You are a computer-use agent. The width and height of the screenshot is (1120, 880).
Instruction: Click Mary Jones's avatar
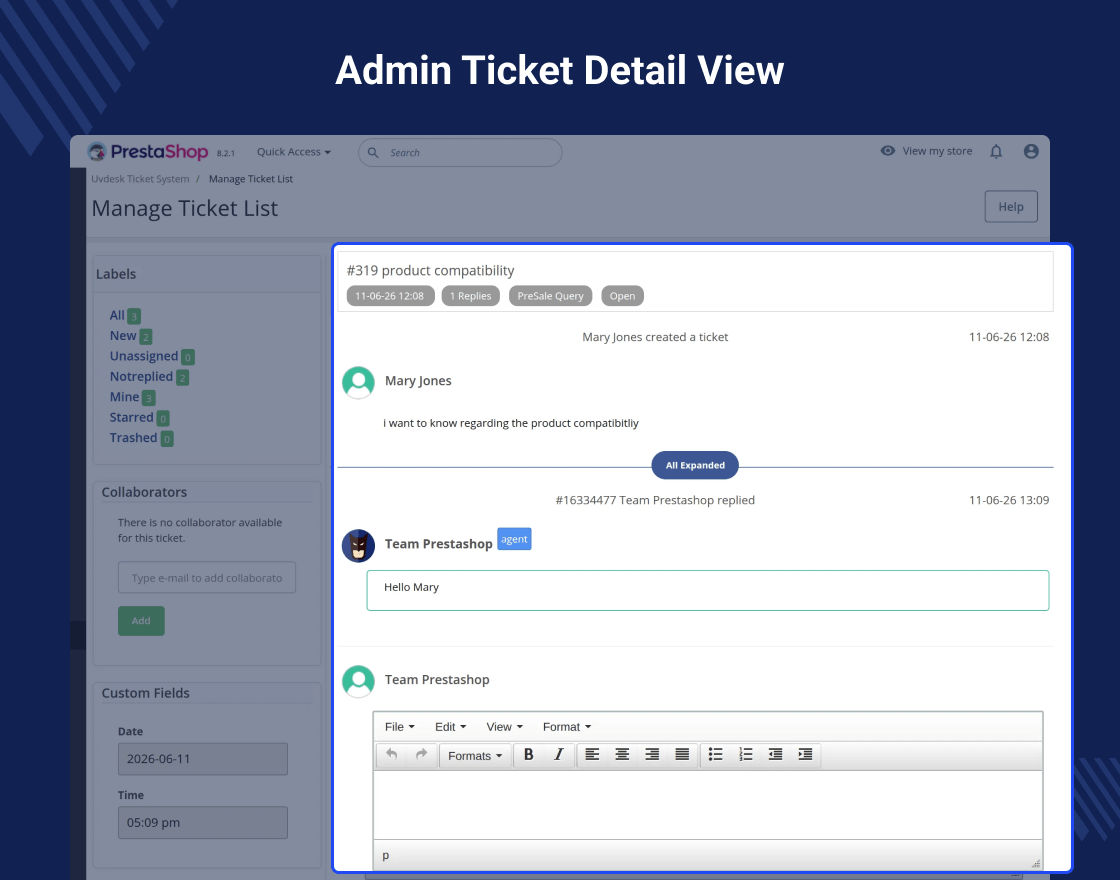coord(359,382)
